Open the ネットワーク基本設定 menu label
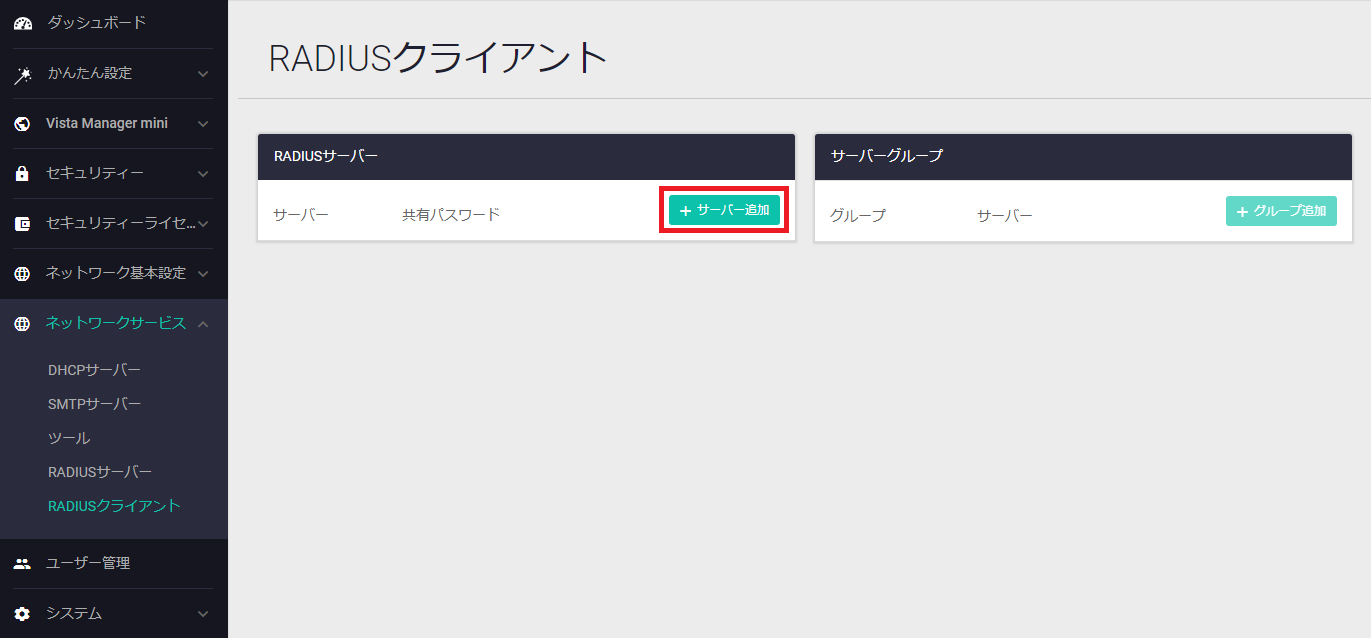Screen dimensions: 1371x638 tap(116, 273)
